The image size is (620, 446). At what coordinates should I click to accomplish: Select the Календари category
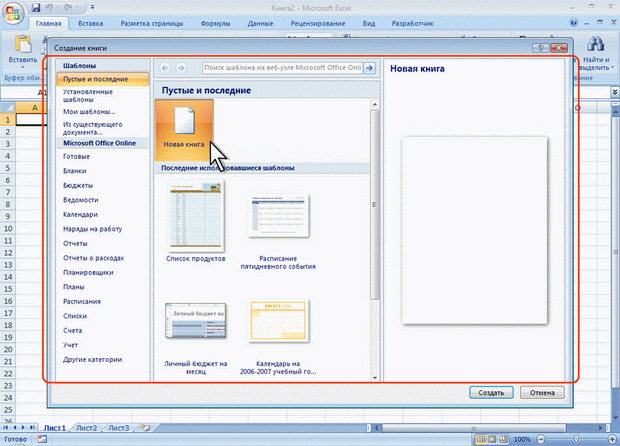tap(80, 215)
